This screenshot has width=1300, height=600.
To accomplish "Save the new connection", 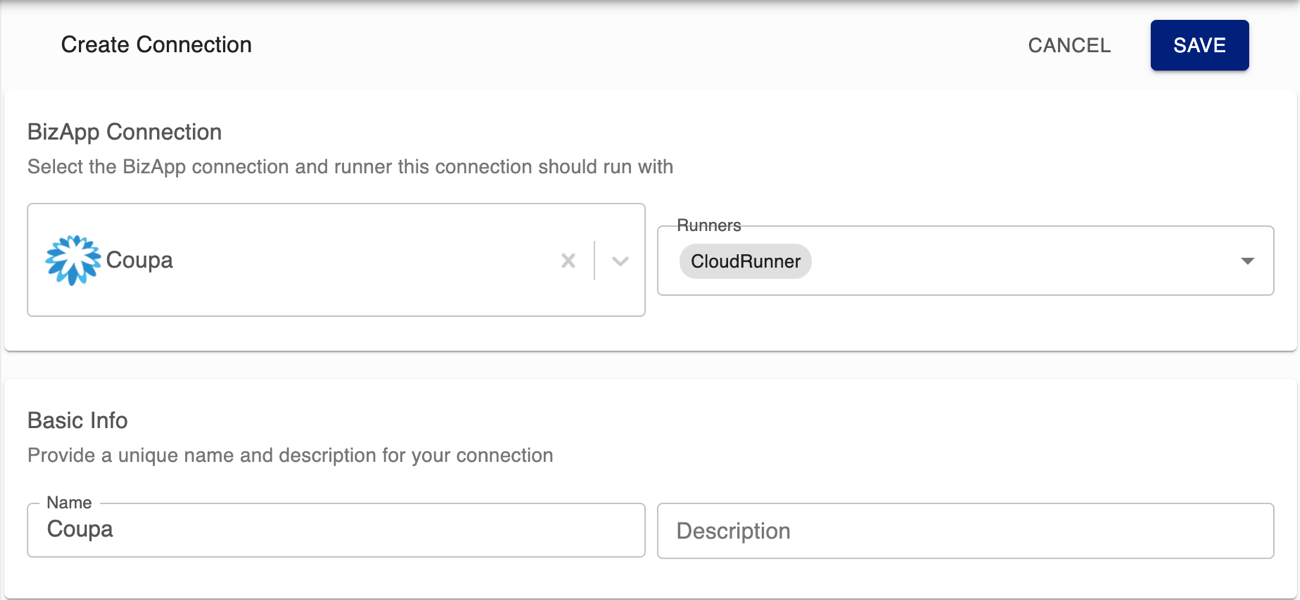I will point(1199,45).
